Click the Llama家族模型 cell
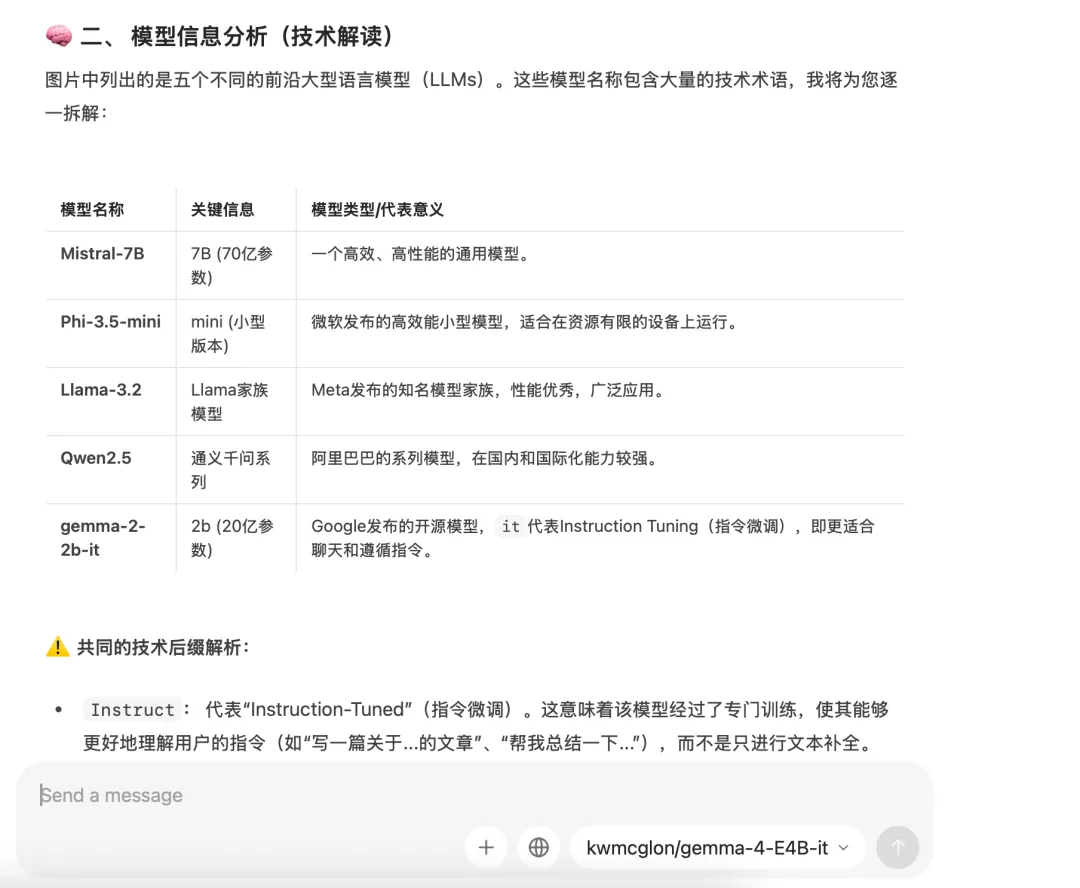 [x=236, y=402]
